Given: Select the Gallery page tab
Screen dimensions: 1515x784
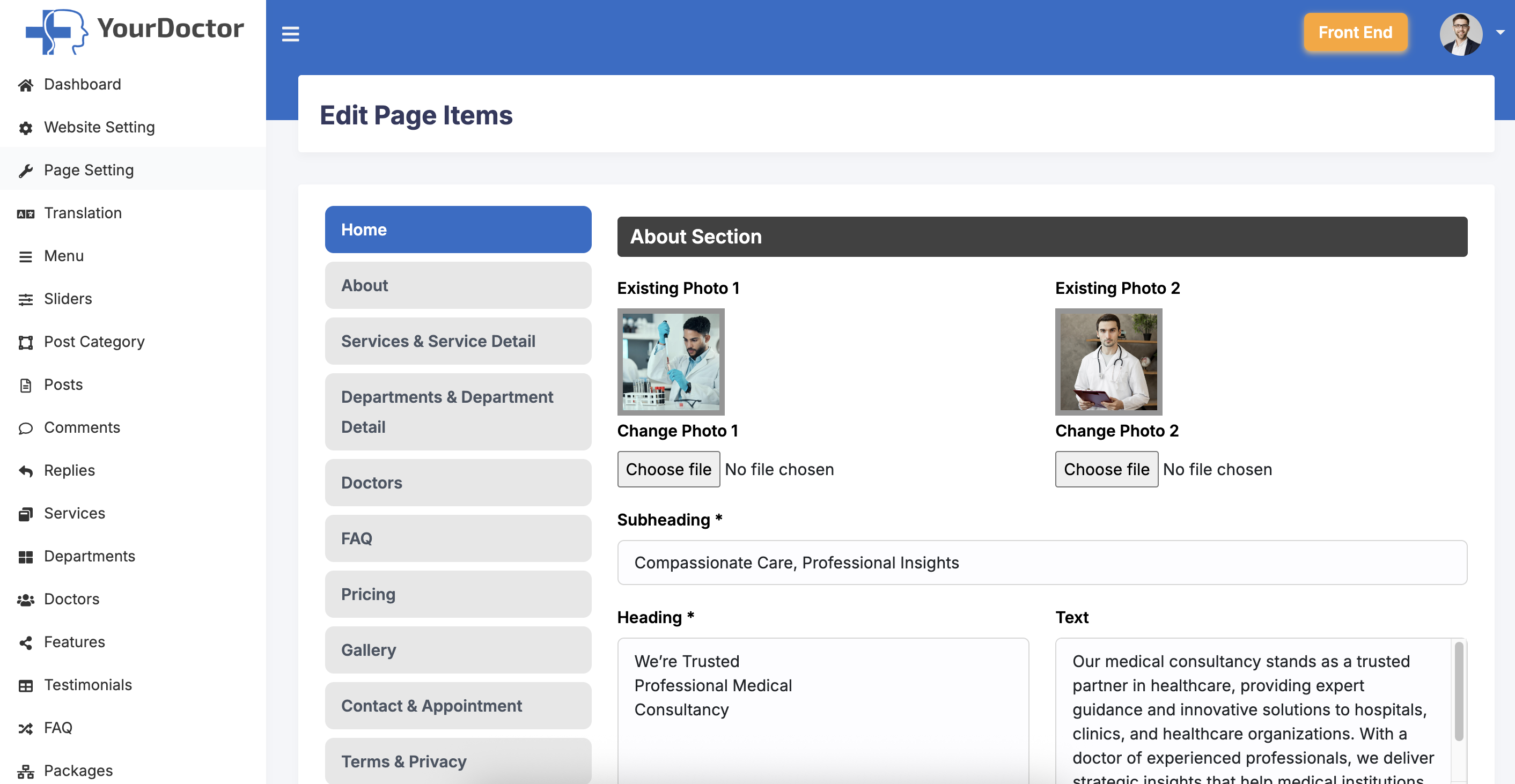Looking at the screenshot, I should point(458,650).
